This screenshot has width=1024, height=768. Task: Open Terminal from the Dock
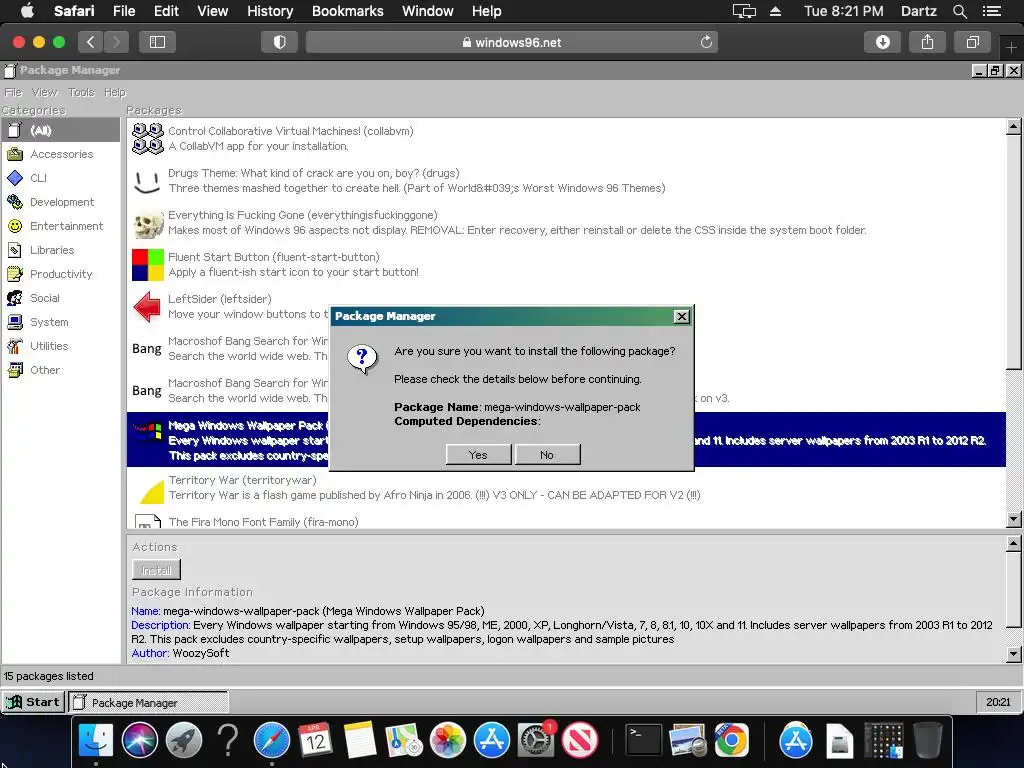pyautogui.click(x=644, y=741)
